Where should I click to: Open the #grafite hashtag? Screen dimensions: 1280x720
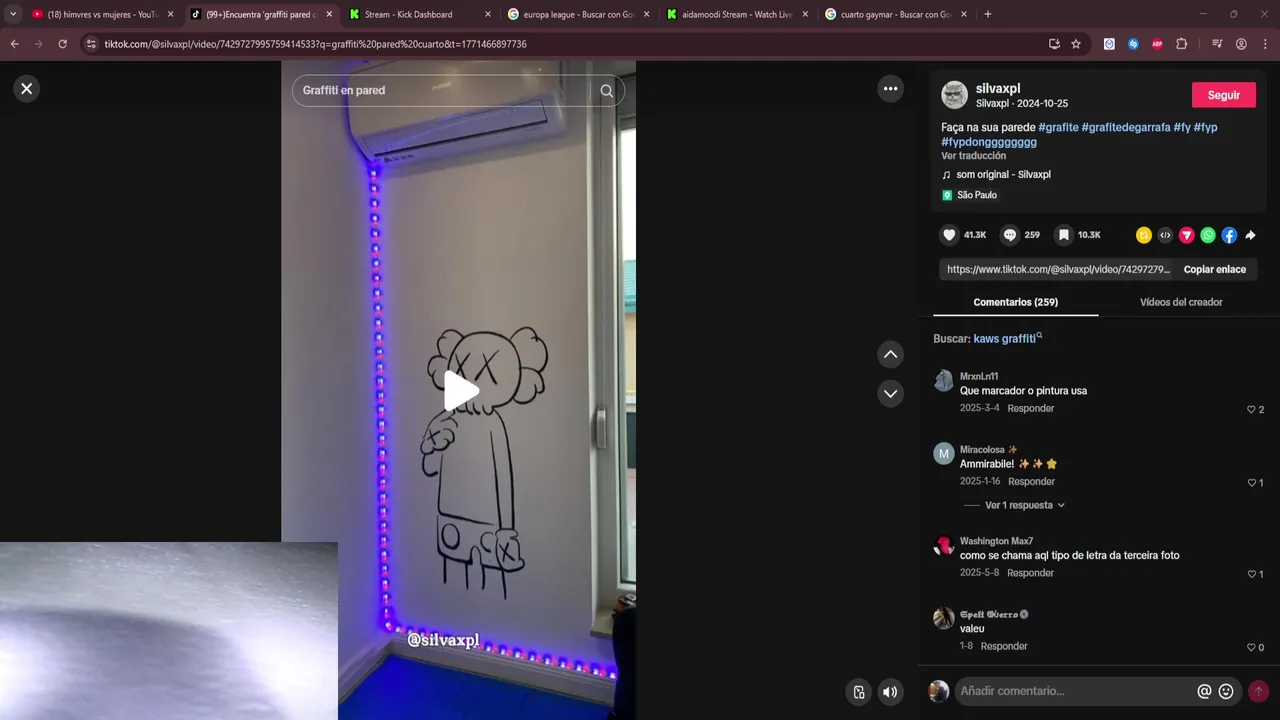coord(1058,128)
